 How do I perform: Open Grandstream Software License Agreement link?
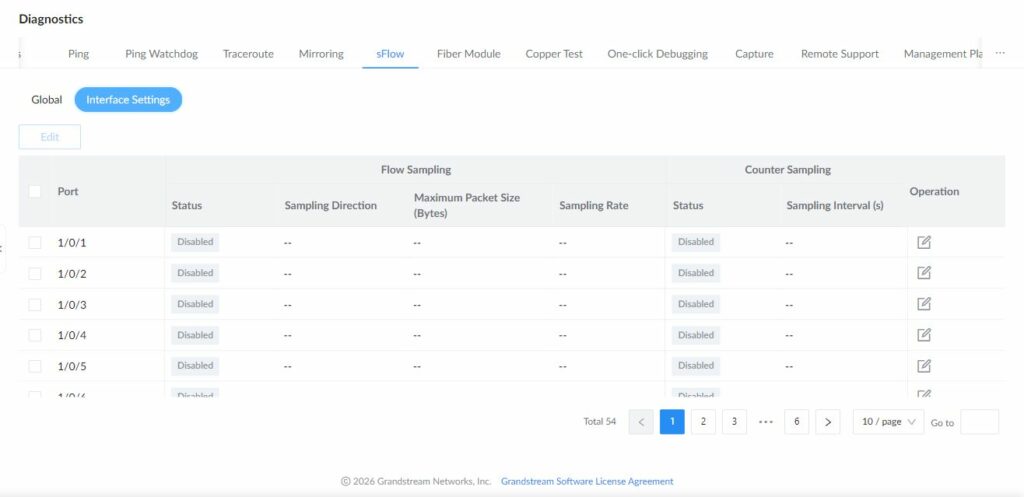[x=587, y=481]
